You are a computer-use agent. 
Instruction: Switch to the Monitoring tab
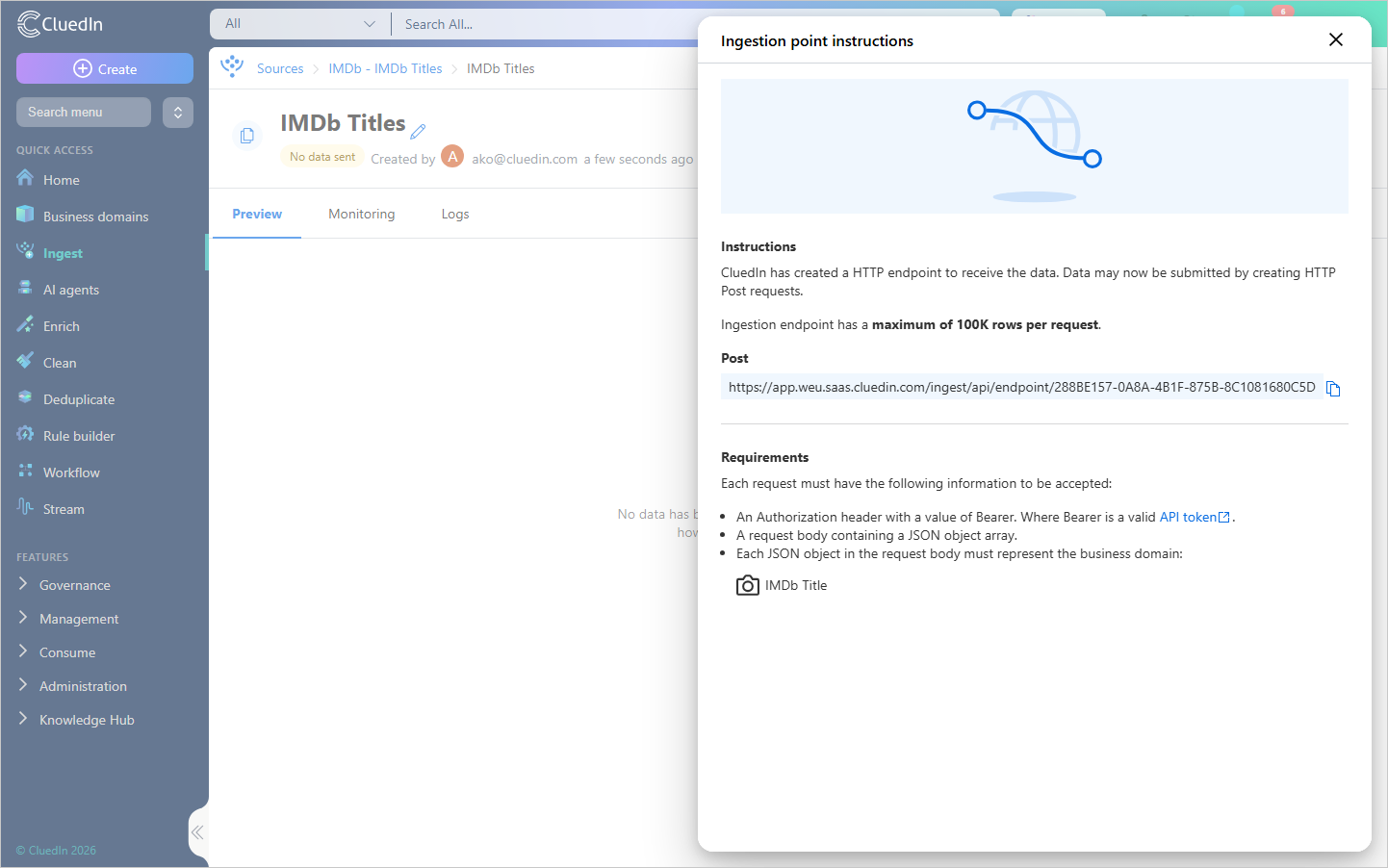[x=362, y=214]
